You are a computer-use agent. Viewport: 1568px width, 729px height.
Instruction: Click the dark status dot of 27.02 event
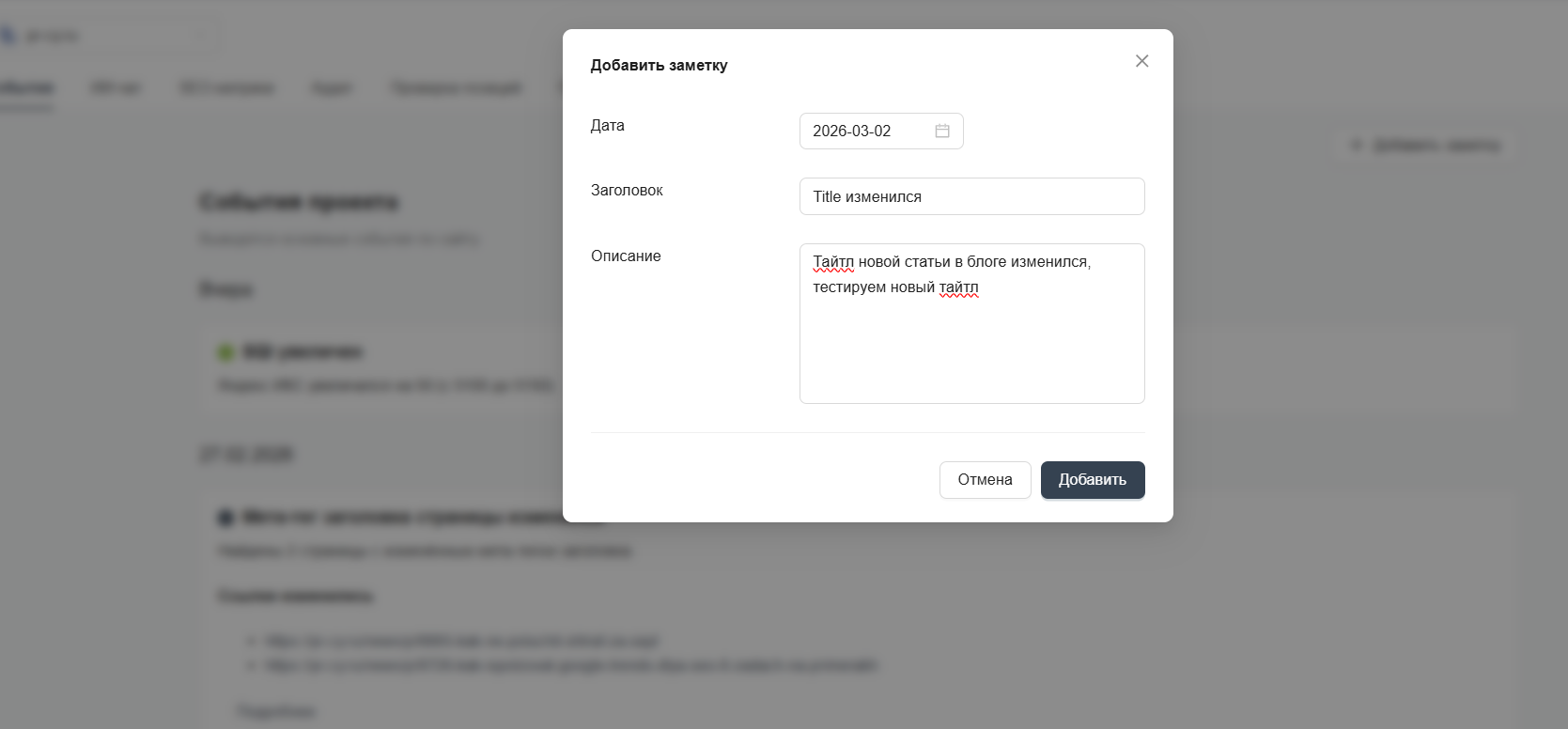pos(225,518)
